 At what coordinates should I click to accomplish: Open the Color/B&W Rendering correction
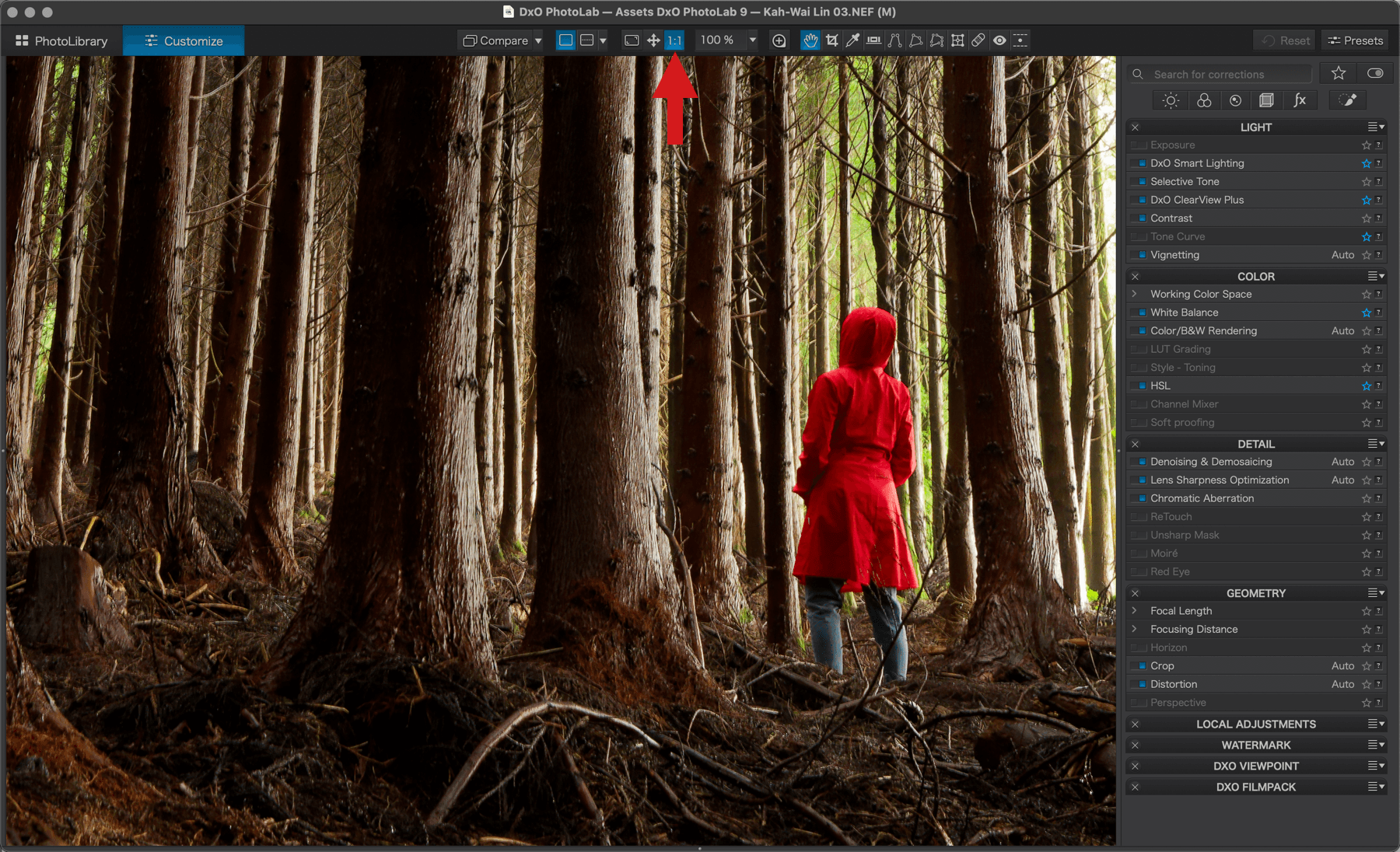point(1203,331)
